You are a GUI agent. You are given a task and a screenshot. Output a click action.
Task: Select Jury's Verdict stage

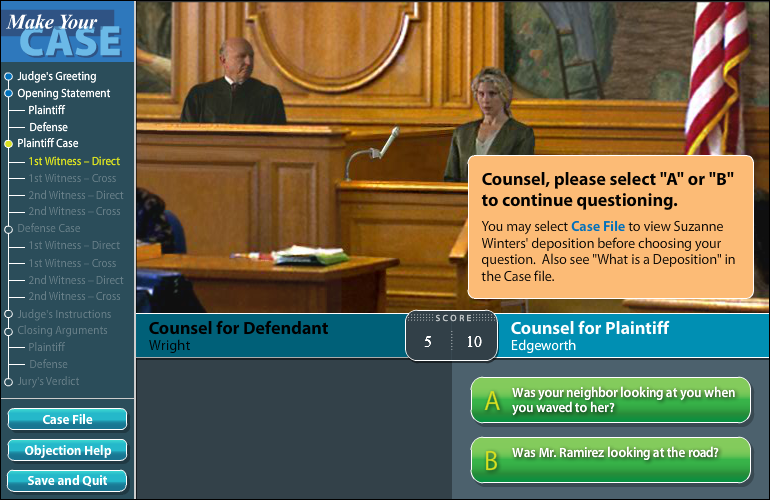pos(48,381)
